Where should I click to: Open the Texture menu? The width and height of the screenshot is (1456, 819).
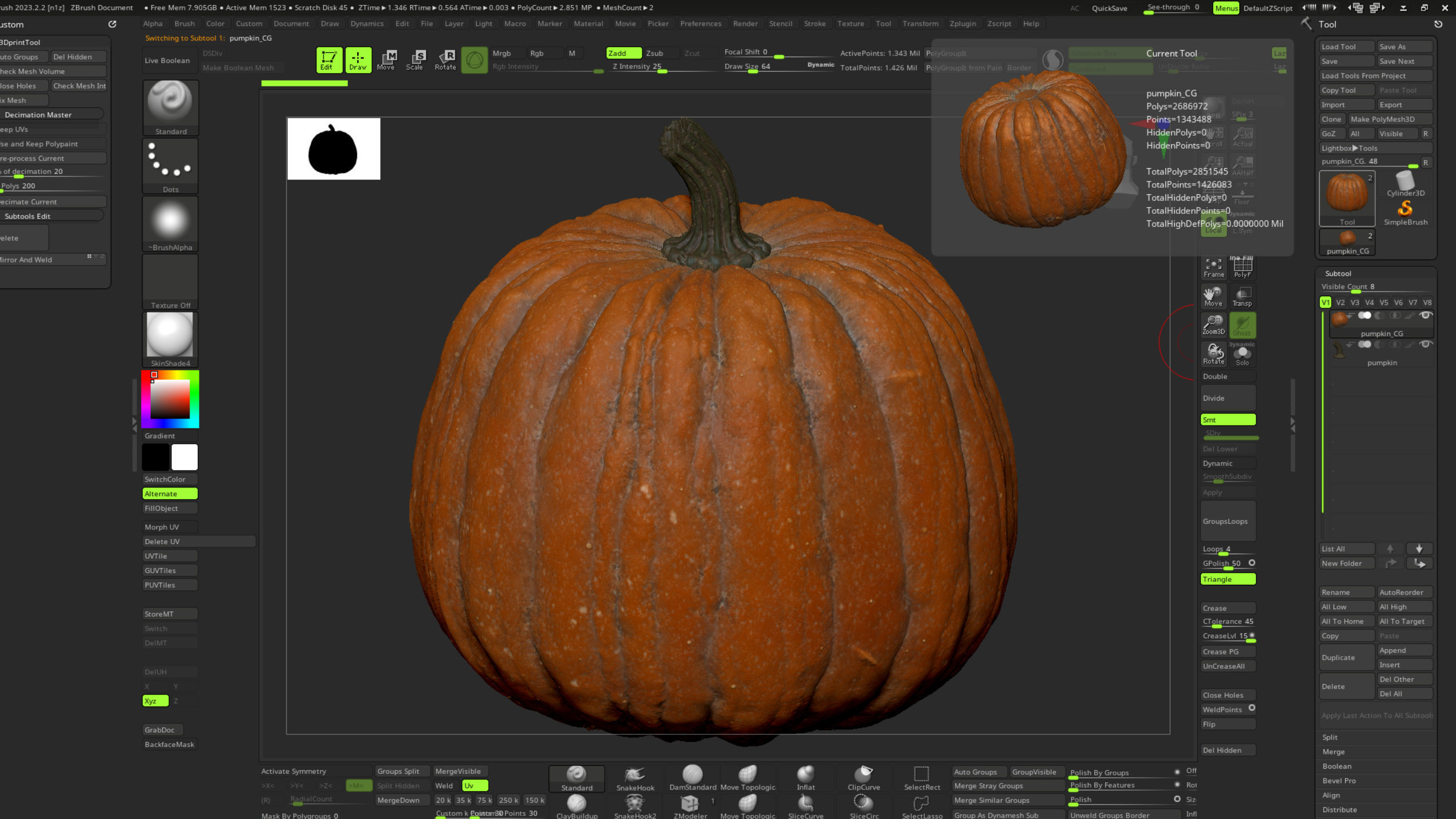point(850,24)
